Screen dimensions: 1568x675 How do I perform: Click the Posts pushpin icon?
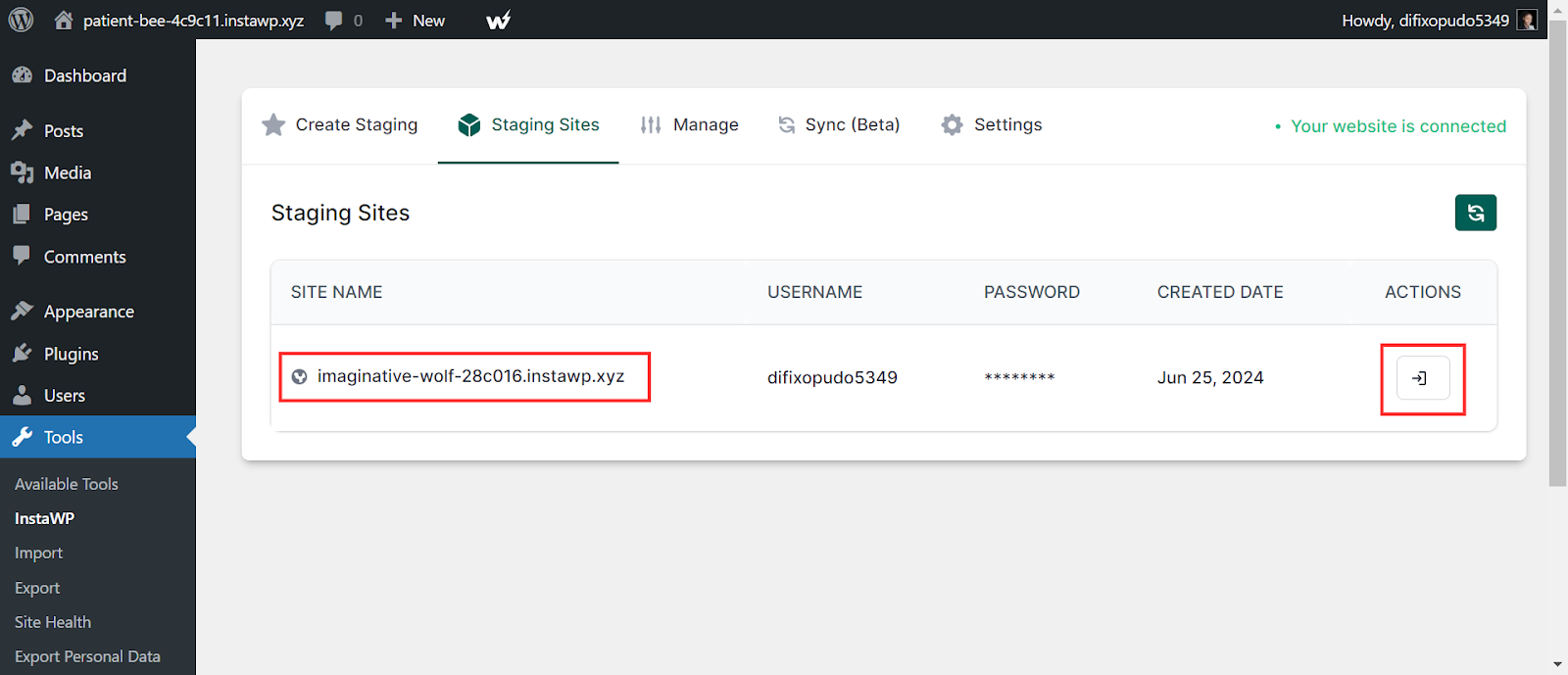click(x=23, y=130)
